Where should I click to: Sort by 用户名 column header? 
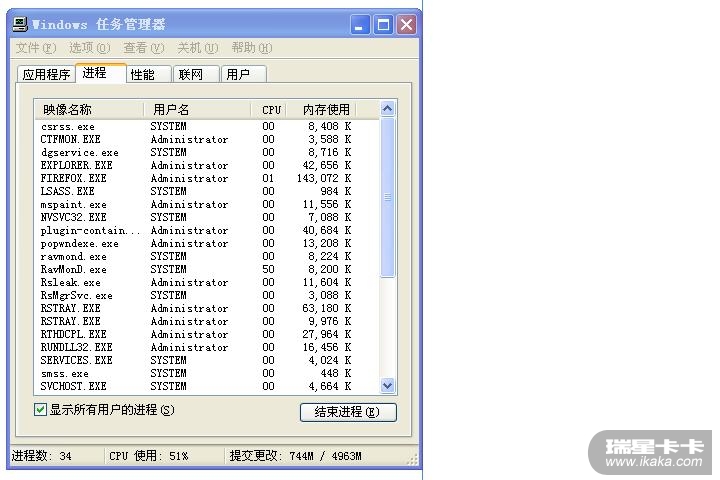point(197,110)
